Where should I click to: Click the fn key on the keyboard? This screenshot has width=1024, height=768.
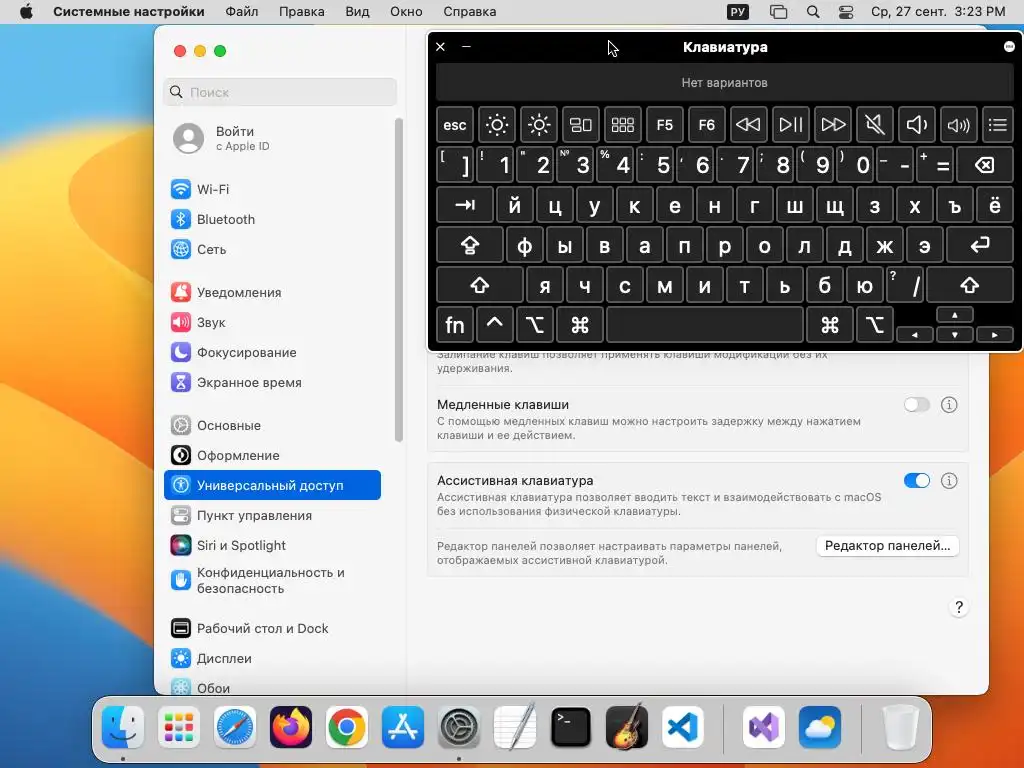coord(455,325)
